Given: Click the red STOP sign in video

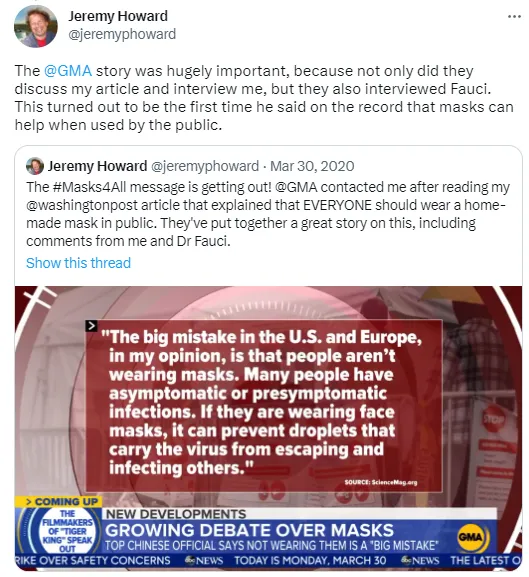Looking at the screenshot, I should pos(493,419).
